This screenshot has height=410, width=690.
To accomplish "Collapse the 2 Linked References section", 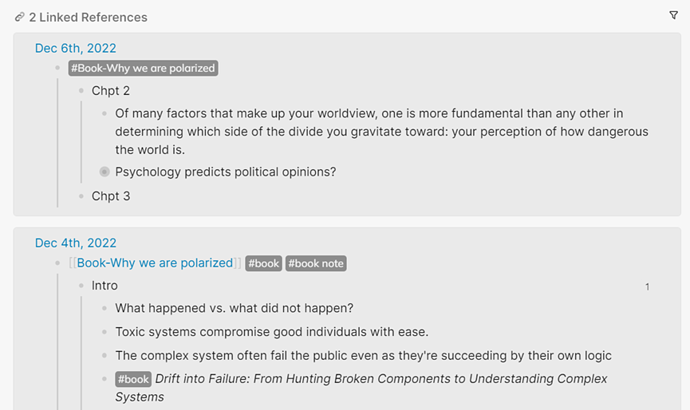I will [x=88, y=17].
